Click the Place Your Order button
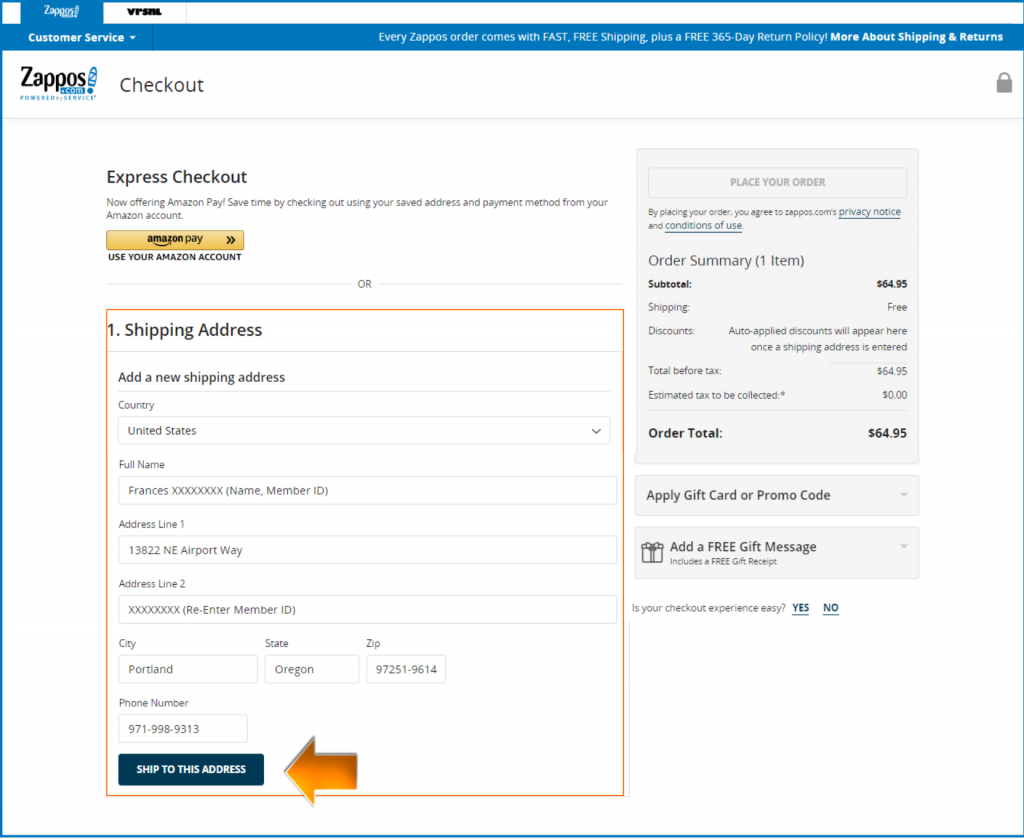 (777, 183)
